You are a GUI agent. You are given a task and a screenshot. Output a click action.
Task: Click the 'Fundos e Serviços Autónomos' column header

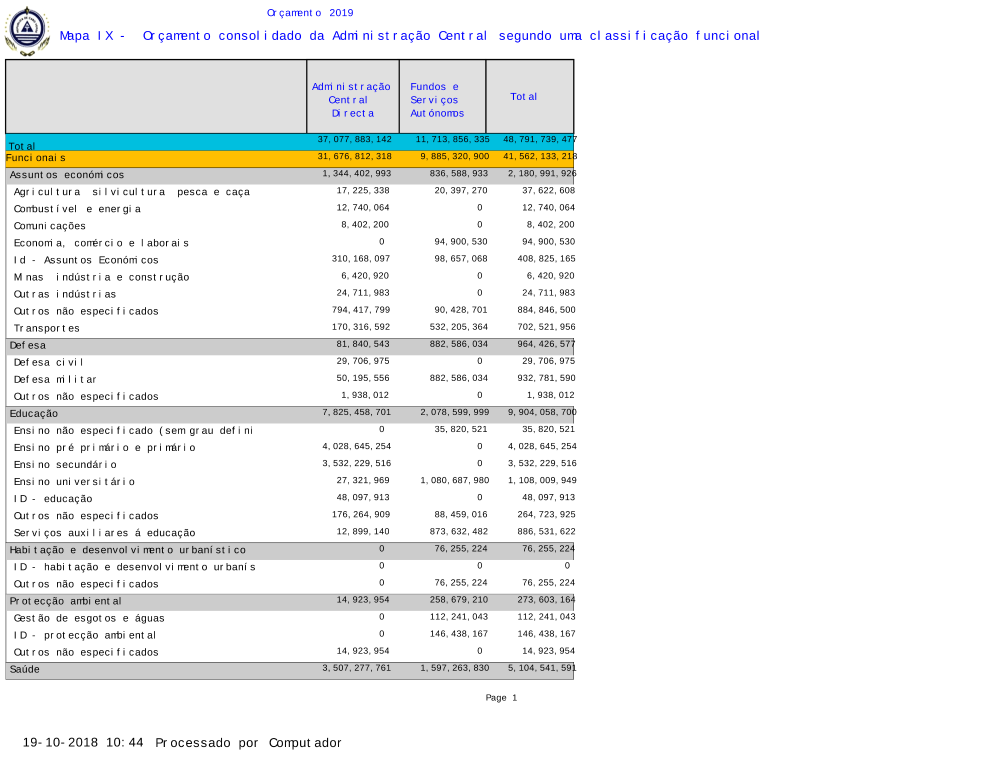pyautogui.click(x=437, y=100)
